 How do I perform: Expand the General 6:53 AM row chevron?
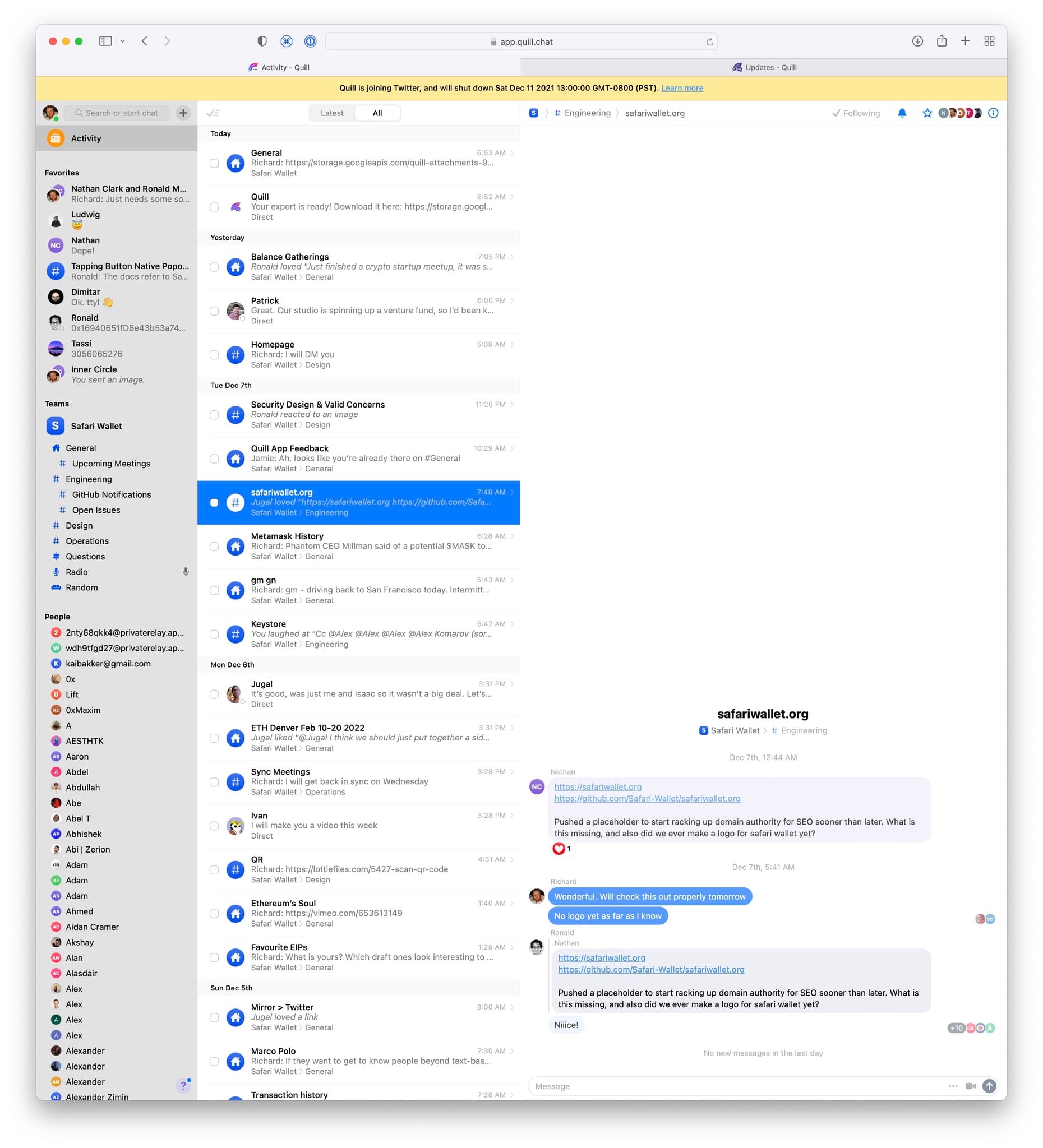pyautogui.click(x=512, y=152)
